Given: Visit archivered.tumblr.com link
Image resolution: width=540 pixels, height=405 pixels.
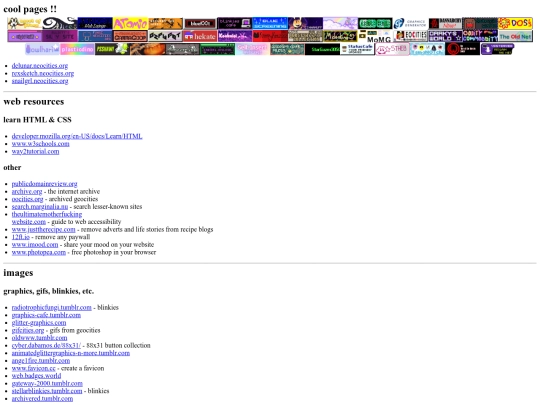Looking at the screenshot, I should click(x=42, y=398).
